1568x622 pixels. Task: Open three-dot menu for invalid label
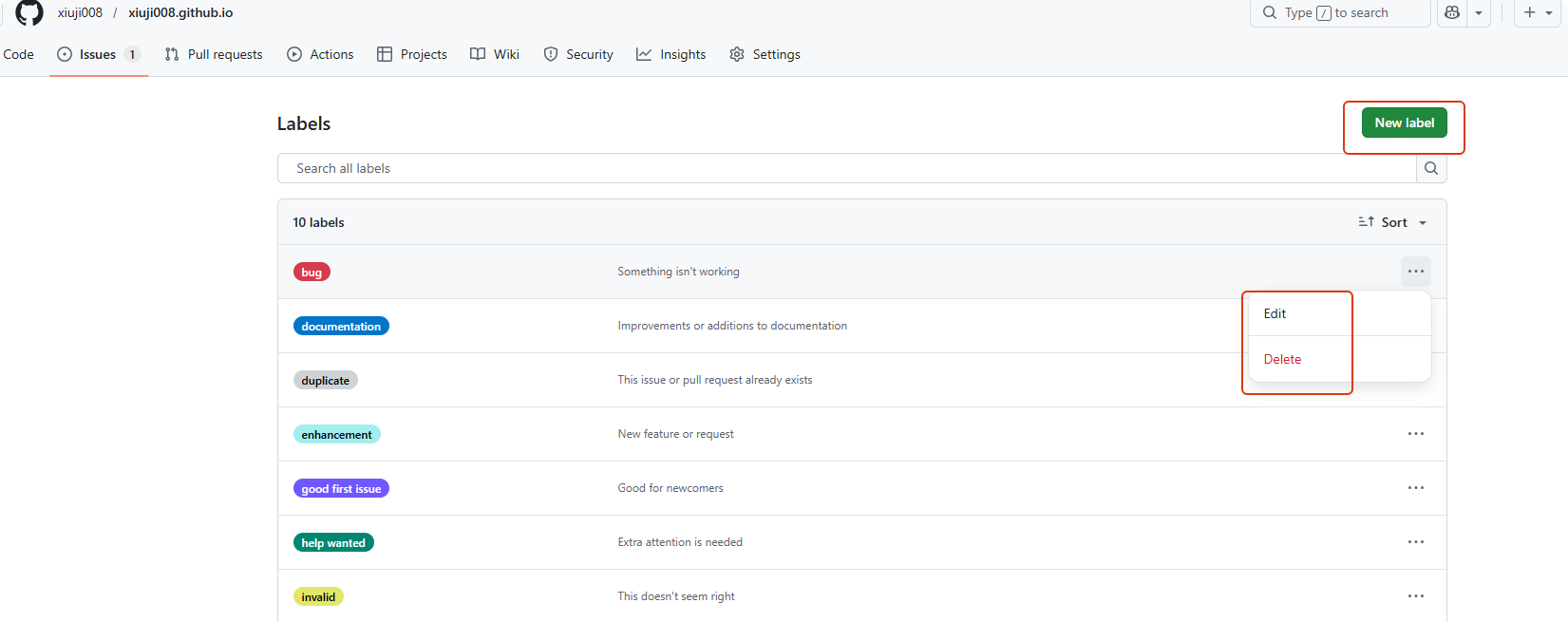pyautogui.click(x=1415, y=596)
